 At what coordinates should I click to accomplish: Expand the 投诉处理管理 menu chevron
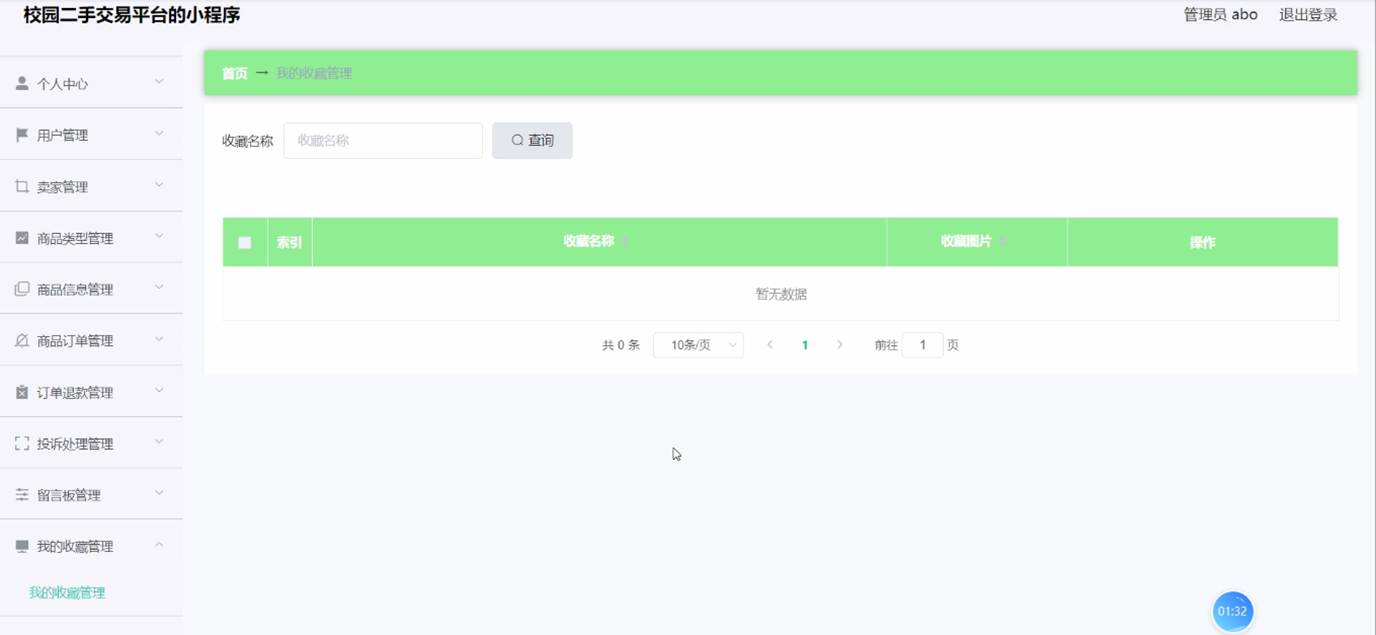[x=159, y=442]
